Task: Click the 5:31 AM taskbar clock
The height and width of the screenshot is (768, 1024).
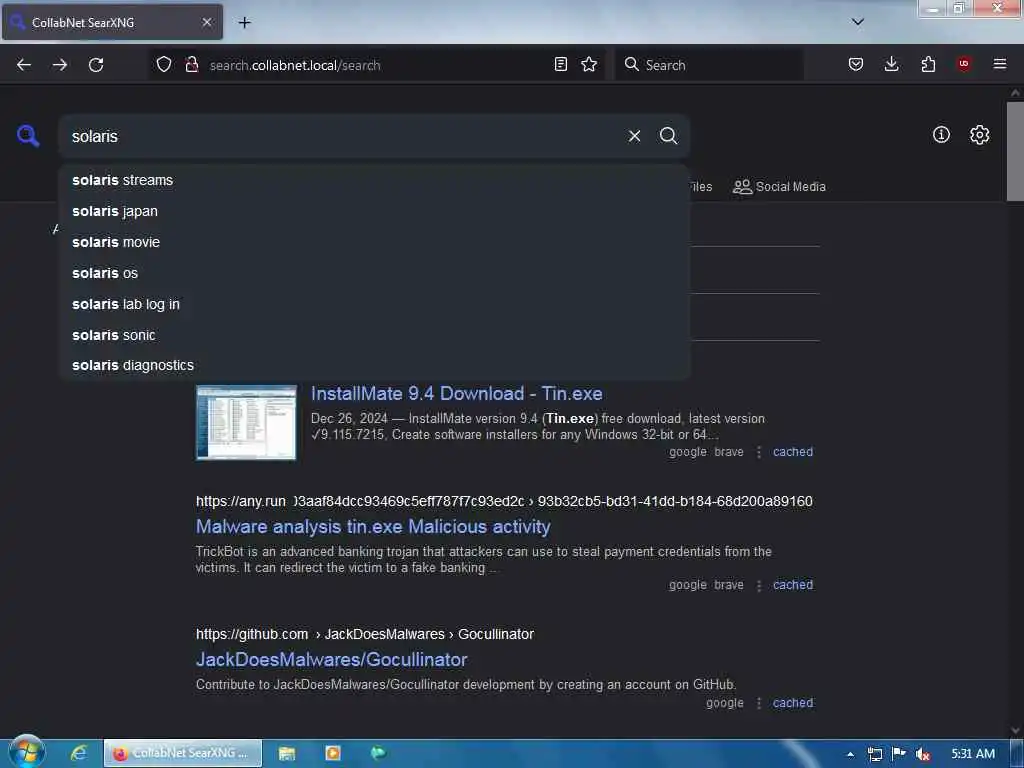Action: (973, 754)
